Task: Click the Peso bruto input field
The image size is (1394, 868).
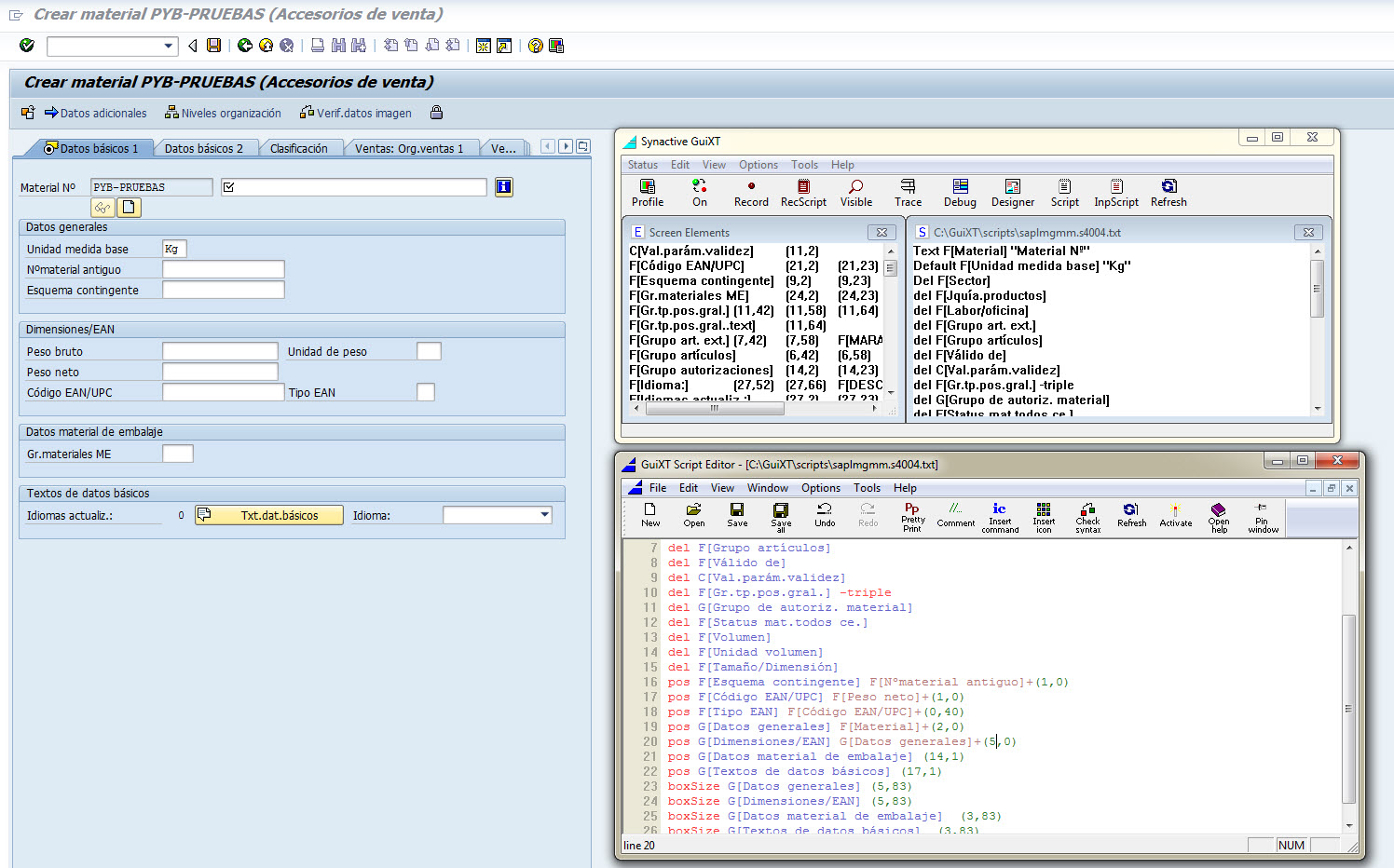Action: tap(220, 351)
